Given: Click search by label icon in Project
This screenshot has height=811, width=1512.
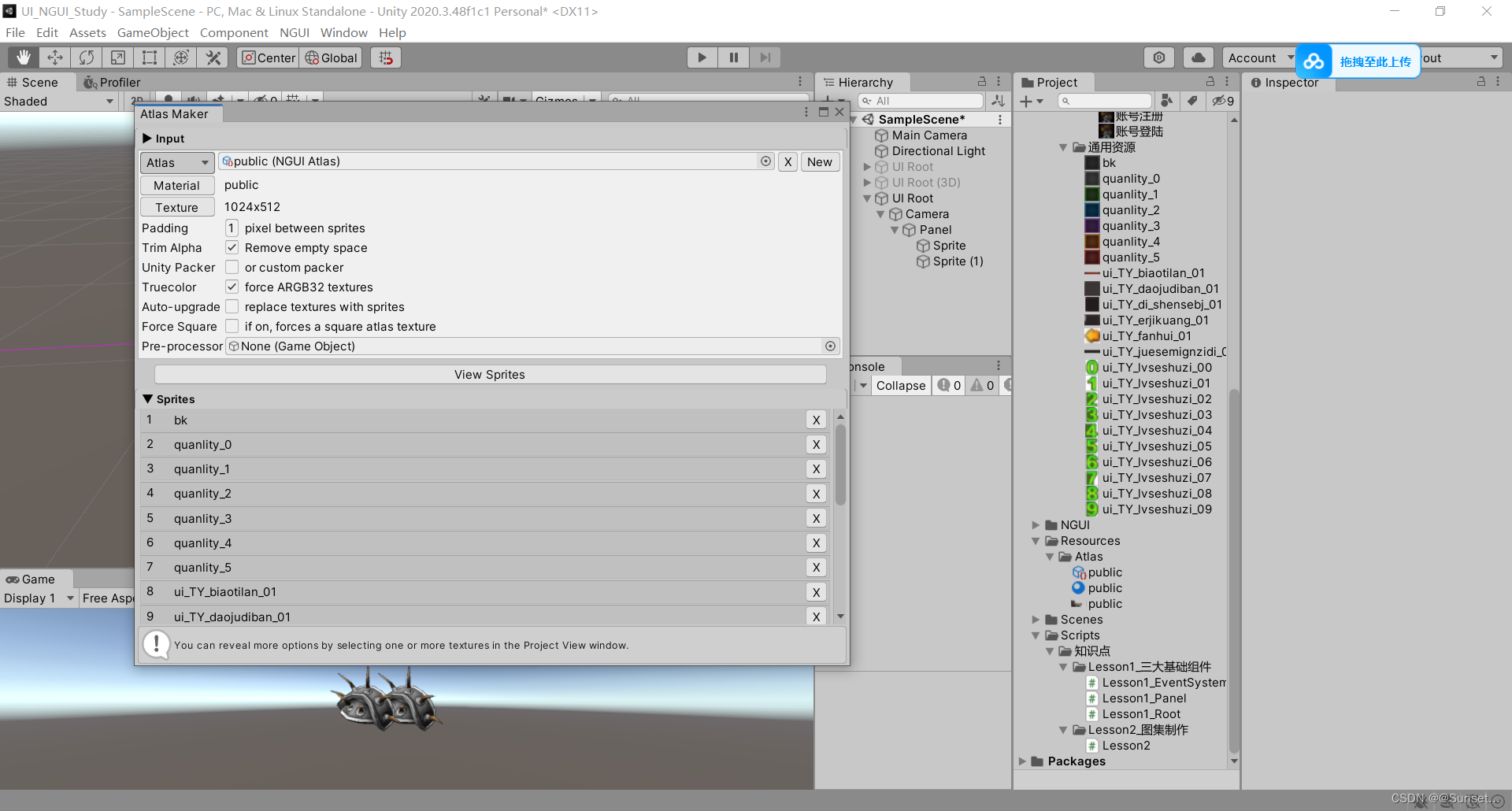Looking at the screenshot, I should click(x=1192, y=101).
